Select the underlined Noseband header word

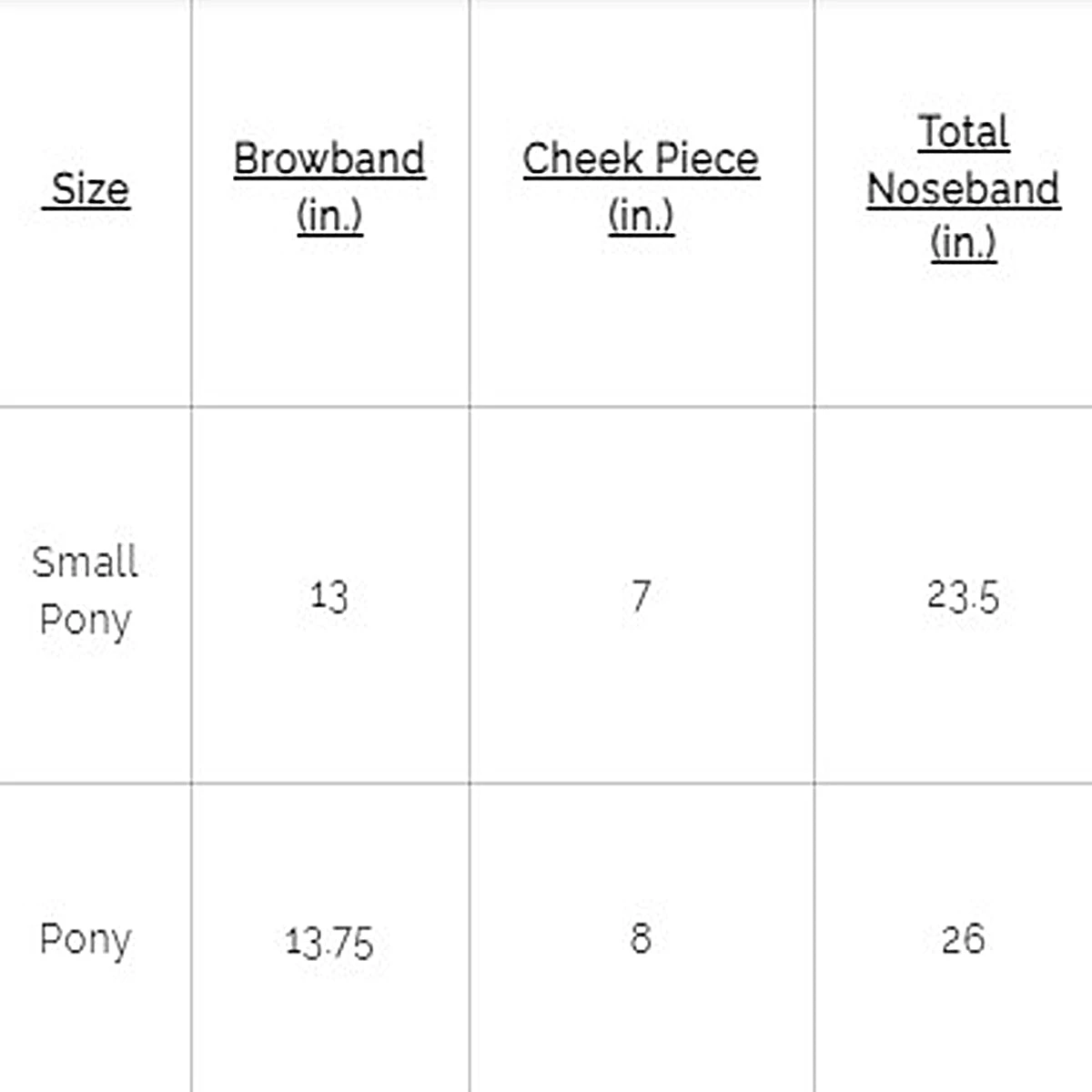point(963,189)
